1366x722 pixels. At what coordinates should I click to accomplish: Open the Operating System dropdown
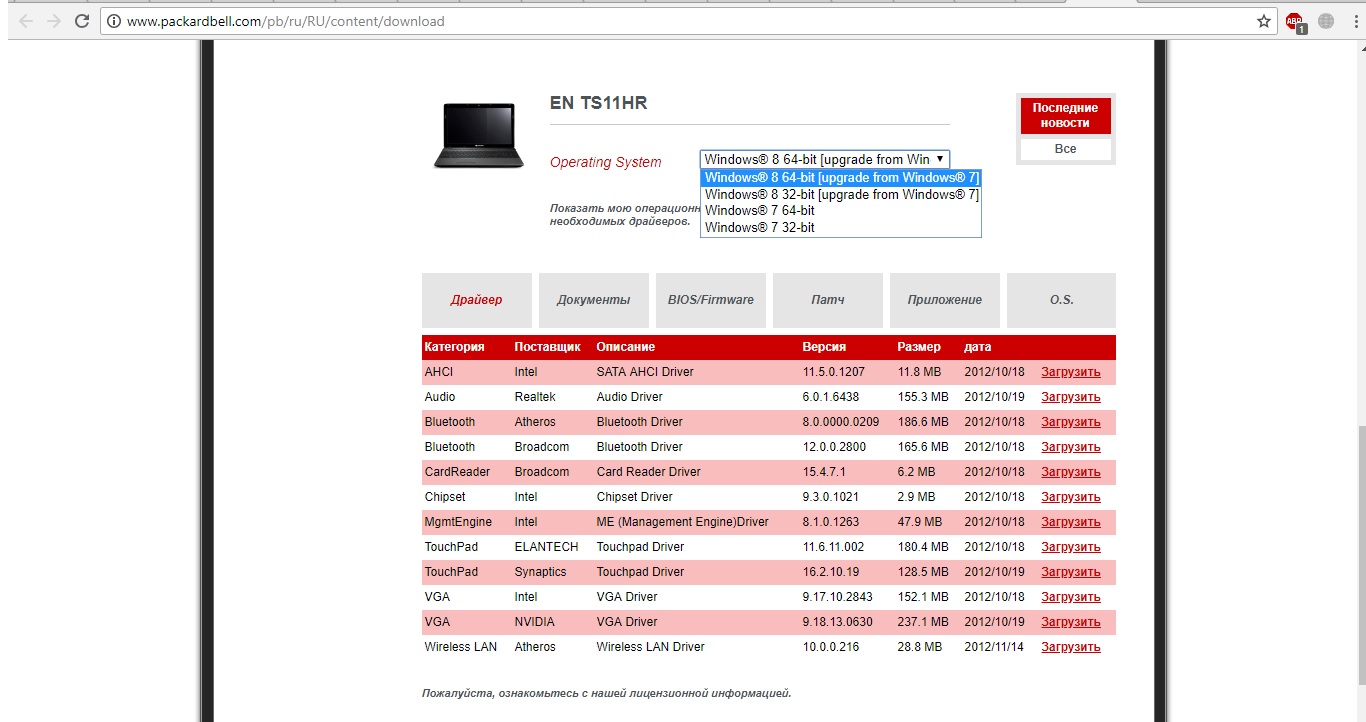pos(824,159)
